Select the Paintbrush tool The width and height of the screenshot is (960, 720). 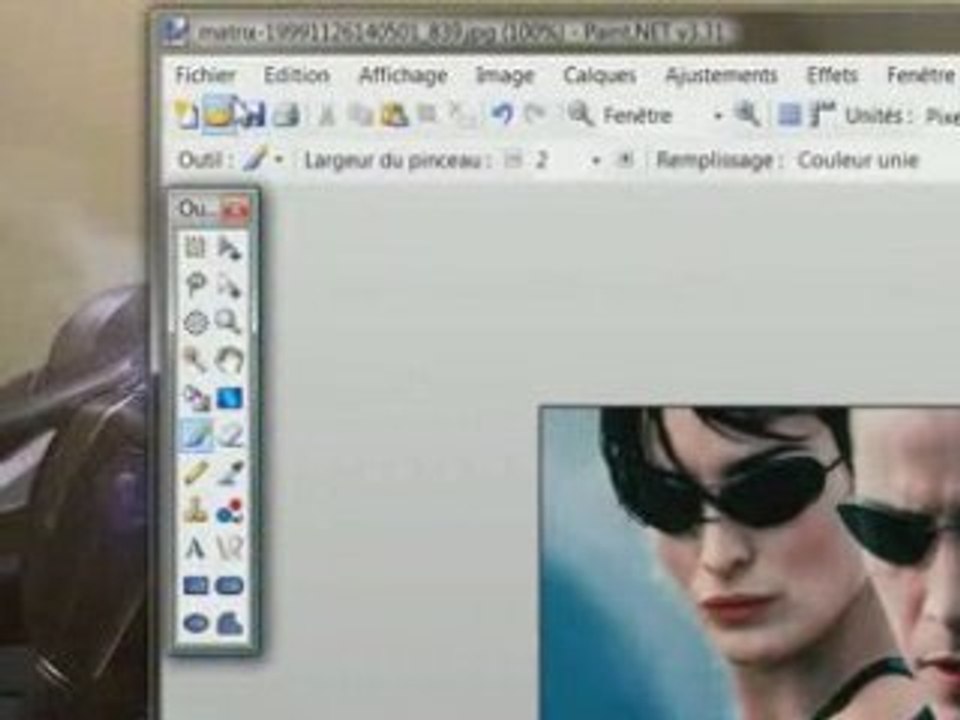click(196, 435)
